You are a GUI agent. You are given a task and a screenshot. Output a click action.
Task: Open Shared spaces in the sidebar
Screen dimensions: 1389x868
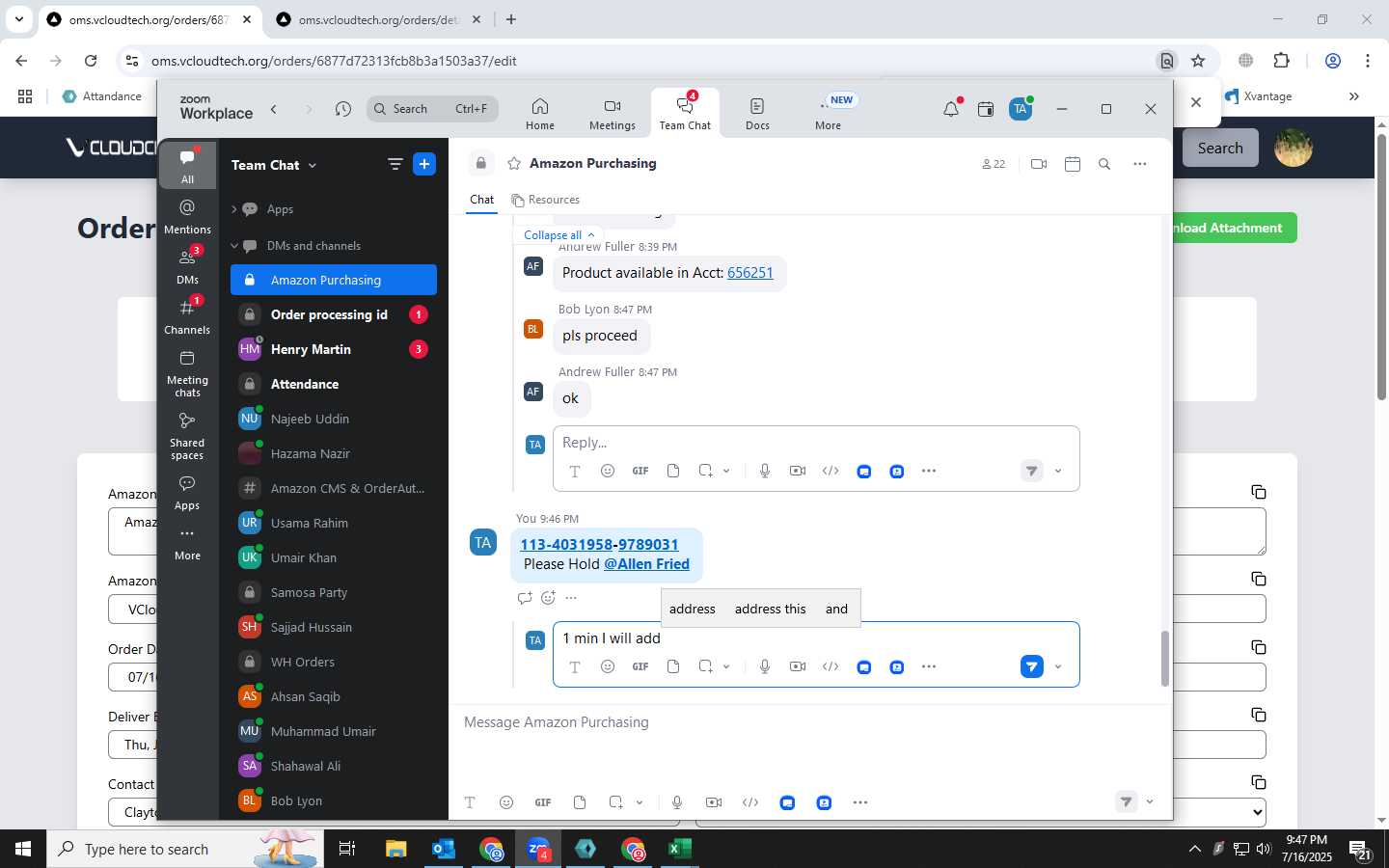point(187,435)
